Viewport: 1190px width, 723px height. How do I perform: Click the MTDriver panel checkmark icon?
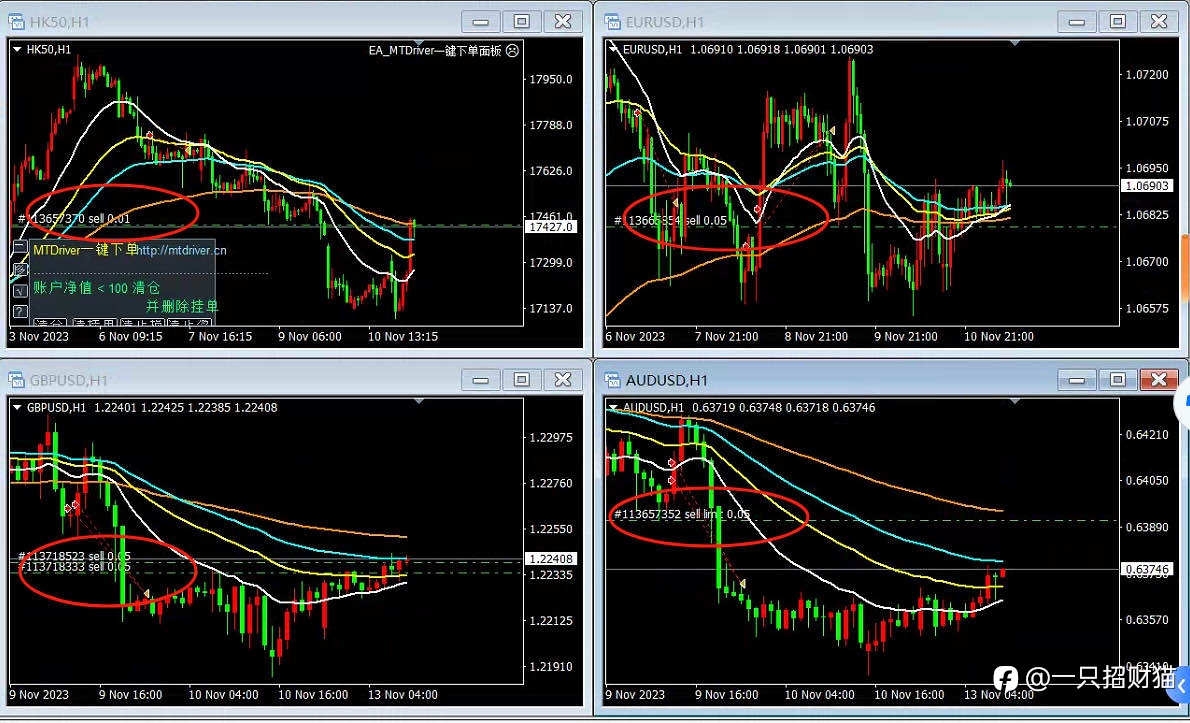(x=20, y=290)
